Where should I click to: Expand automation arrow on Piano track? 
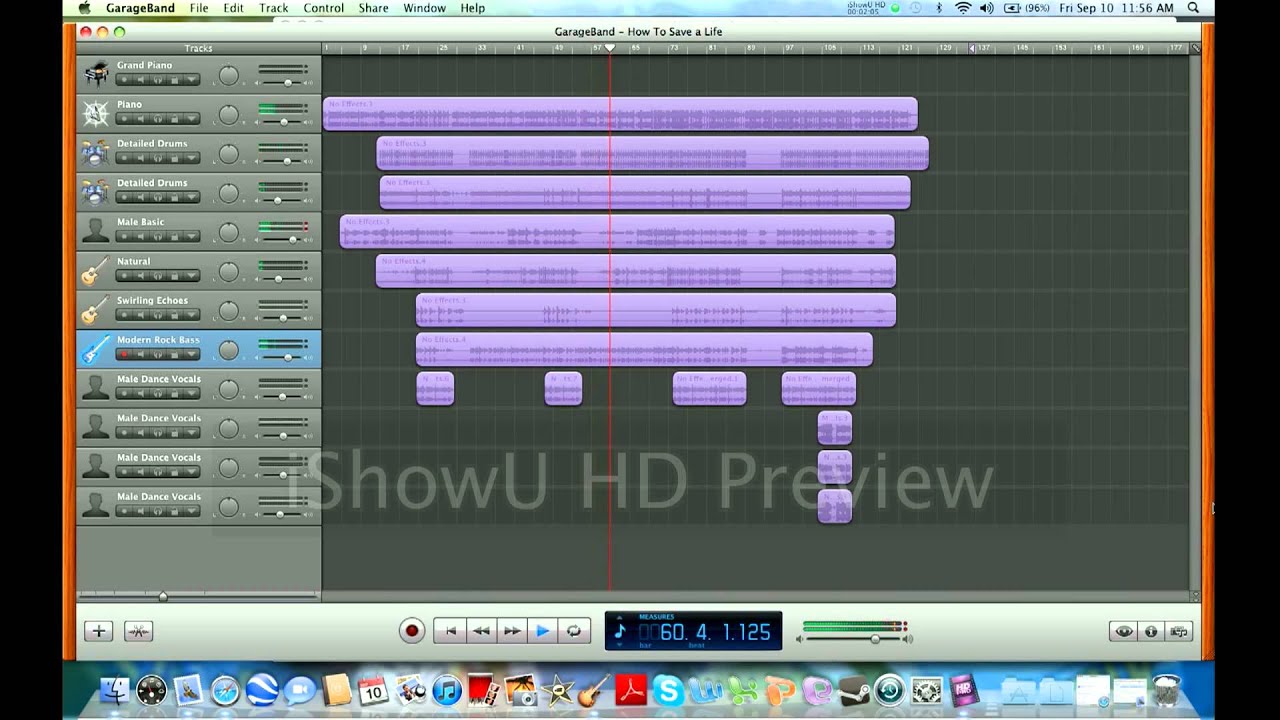tap(191, 119)
